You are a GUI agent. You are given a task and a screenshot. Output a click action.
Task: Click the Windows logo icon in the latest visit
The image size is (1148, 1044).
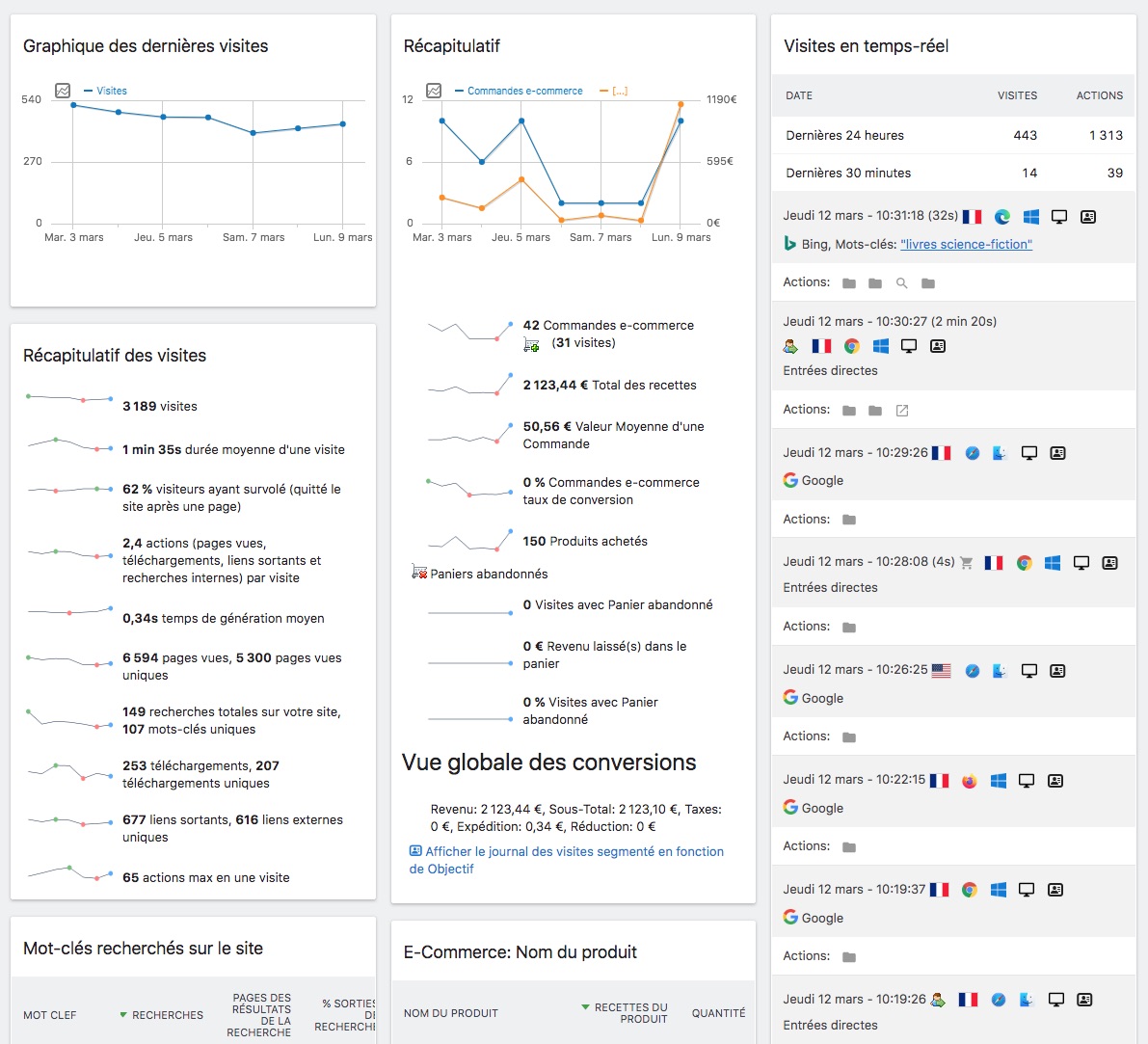coord(1030,217)
